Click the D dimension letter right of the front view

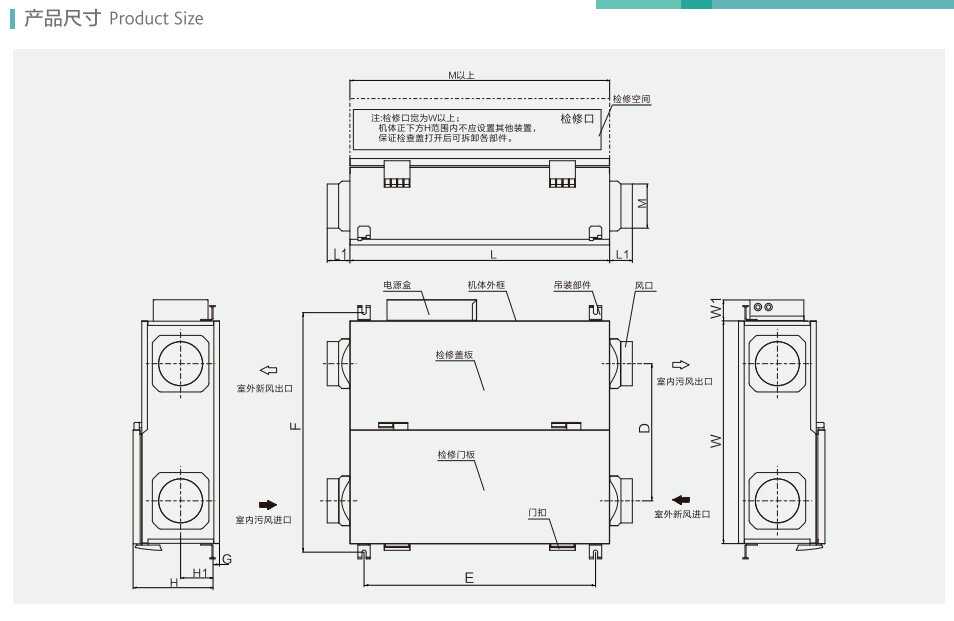coord(645,428)
